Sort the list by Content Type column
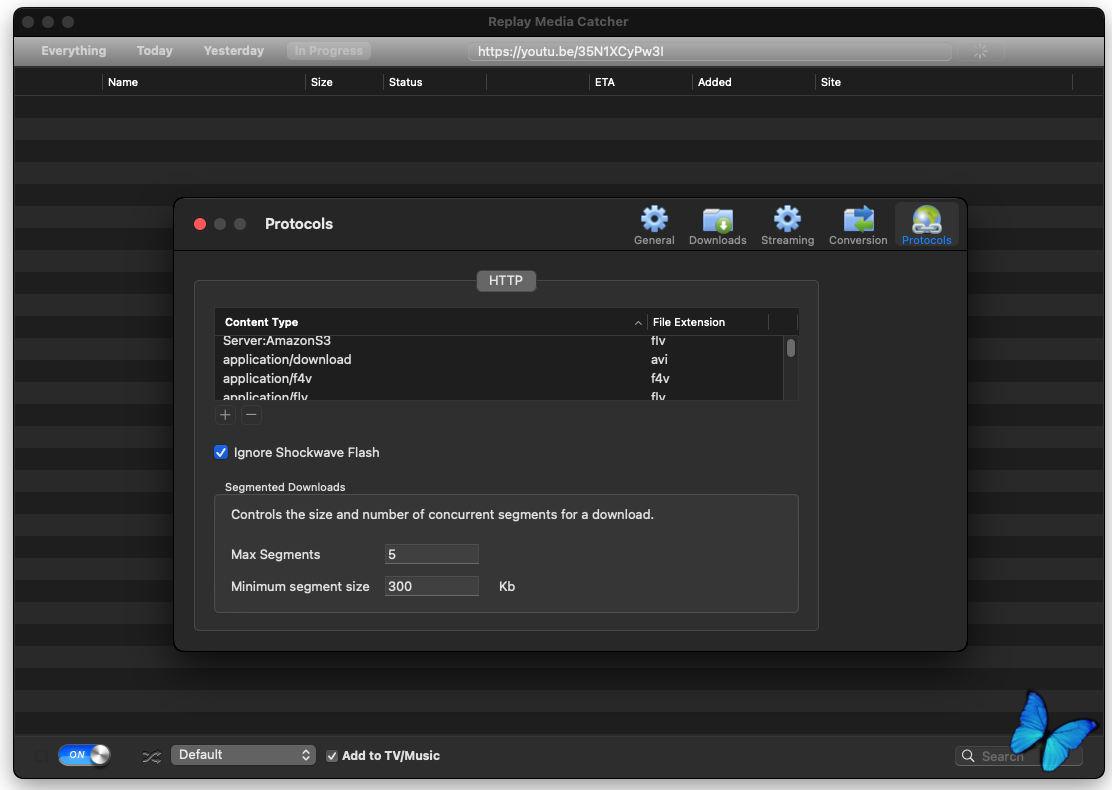Image resolution: width=1112 pixels, height=790 pixels. point(430,322)
